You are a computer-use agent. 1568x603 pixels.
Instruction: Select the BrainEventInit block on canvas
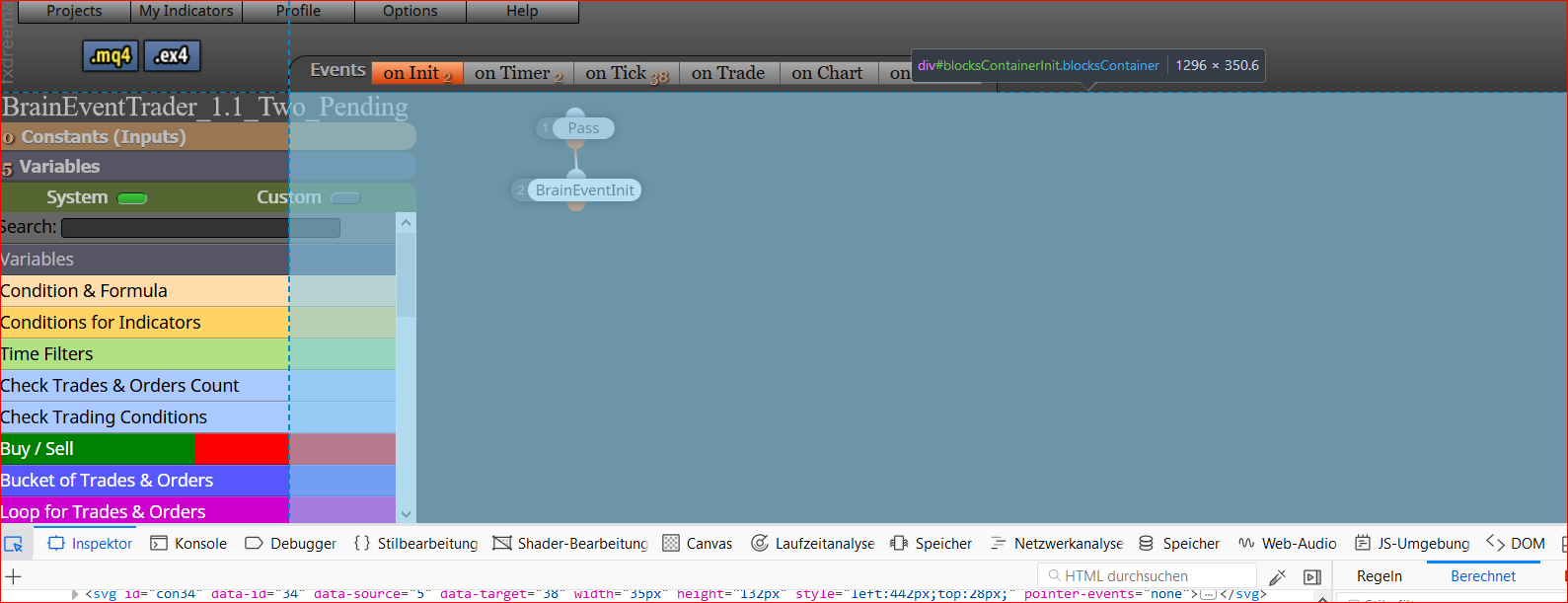(x=585, y=190)
